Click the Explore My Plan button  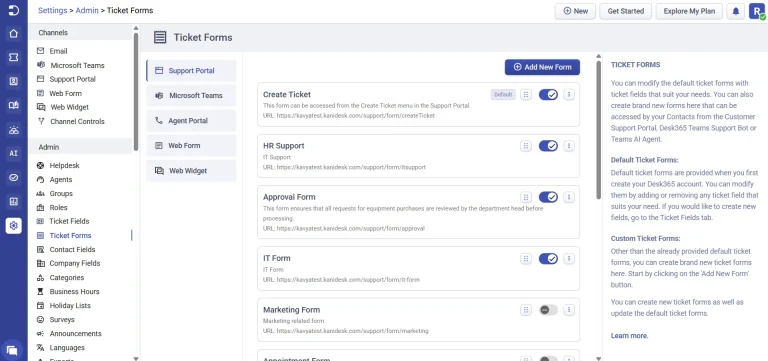(x=689, y=11)
